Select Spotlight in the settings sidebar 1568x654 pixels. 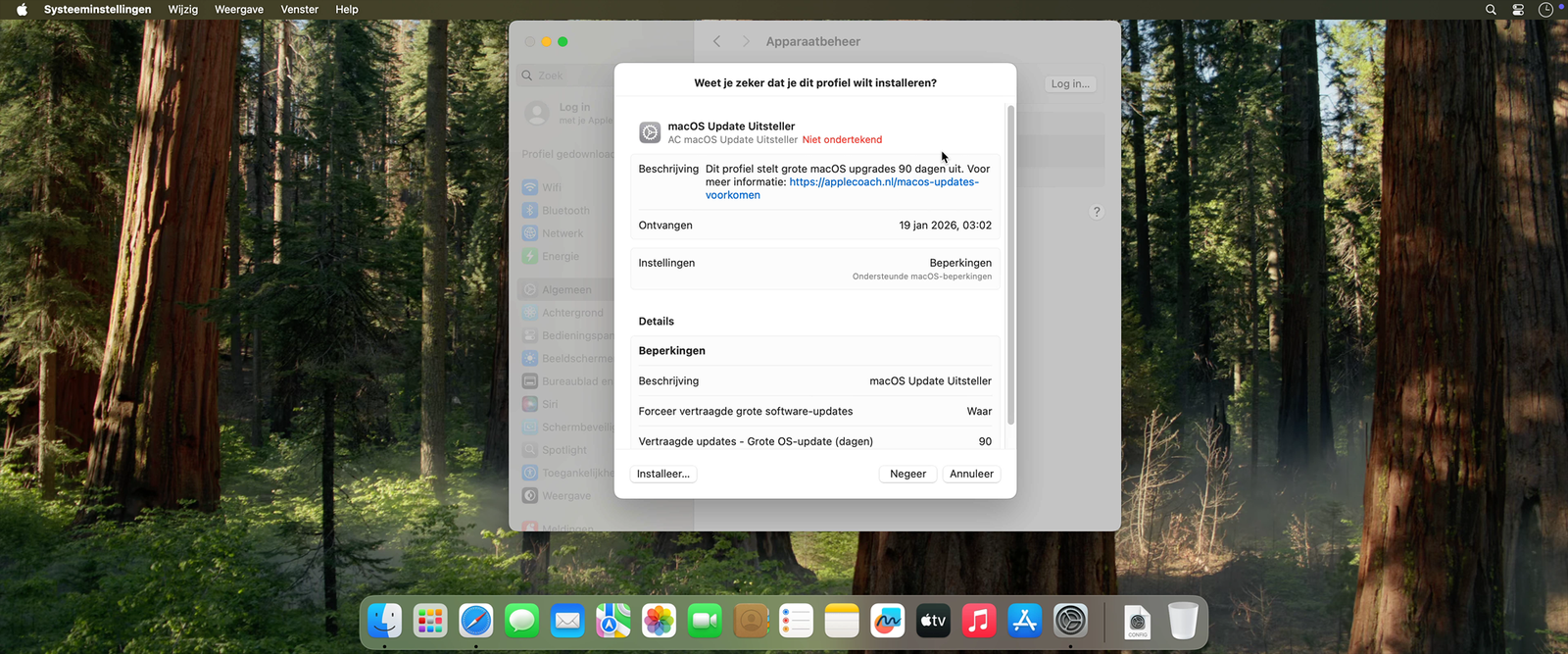564,450
